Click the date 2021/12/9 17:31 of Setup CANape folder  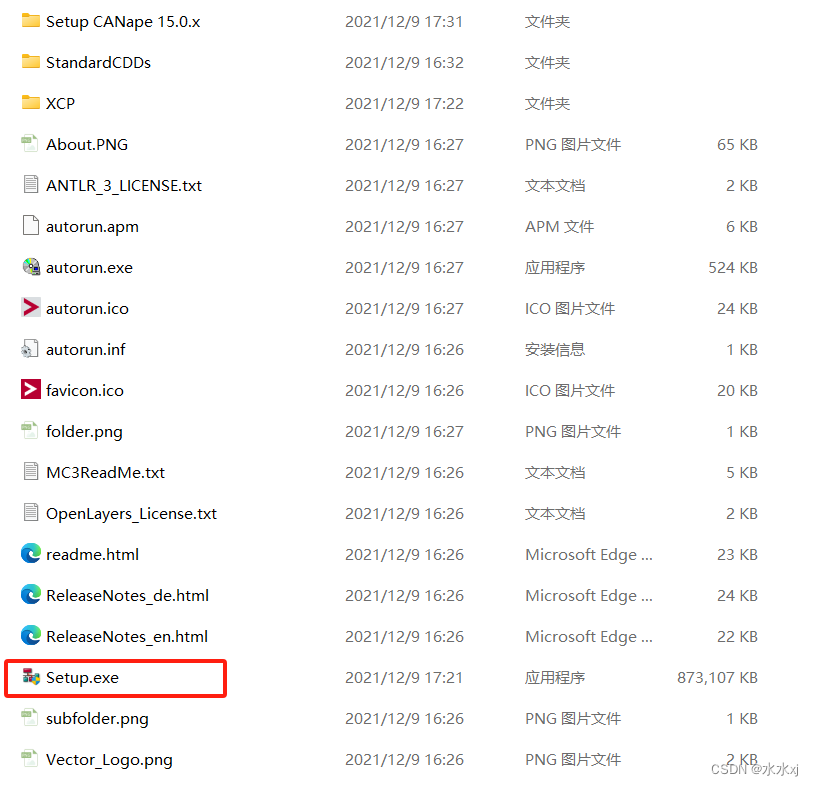click(x=404, y=22)
